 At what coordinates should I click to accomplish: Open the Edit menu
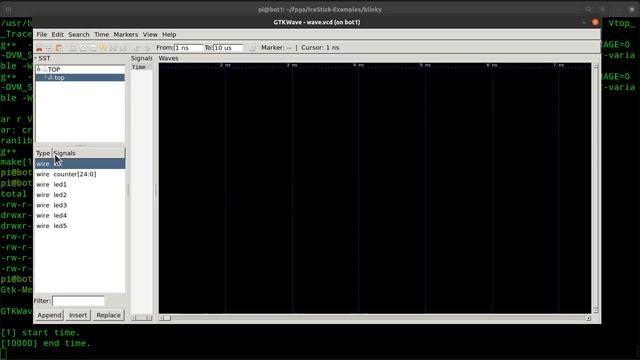[57, 35]
